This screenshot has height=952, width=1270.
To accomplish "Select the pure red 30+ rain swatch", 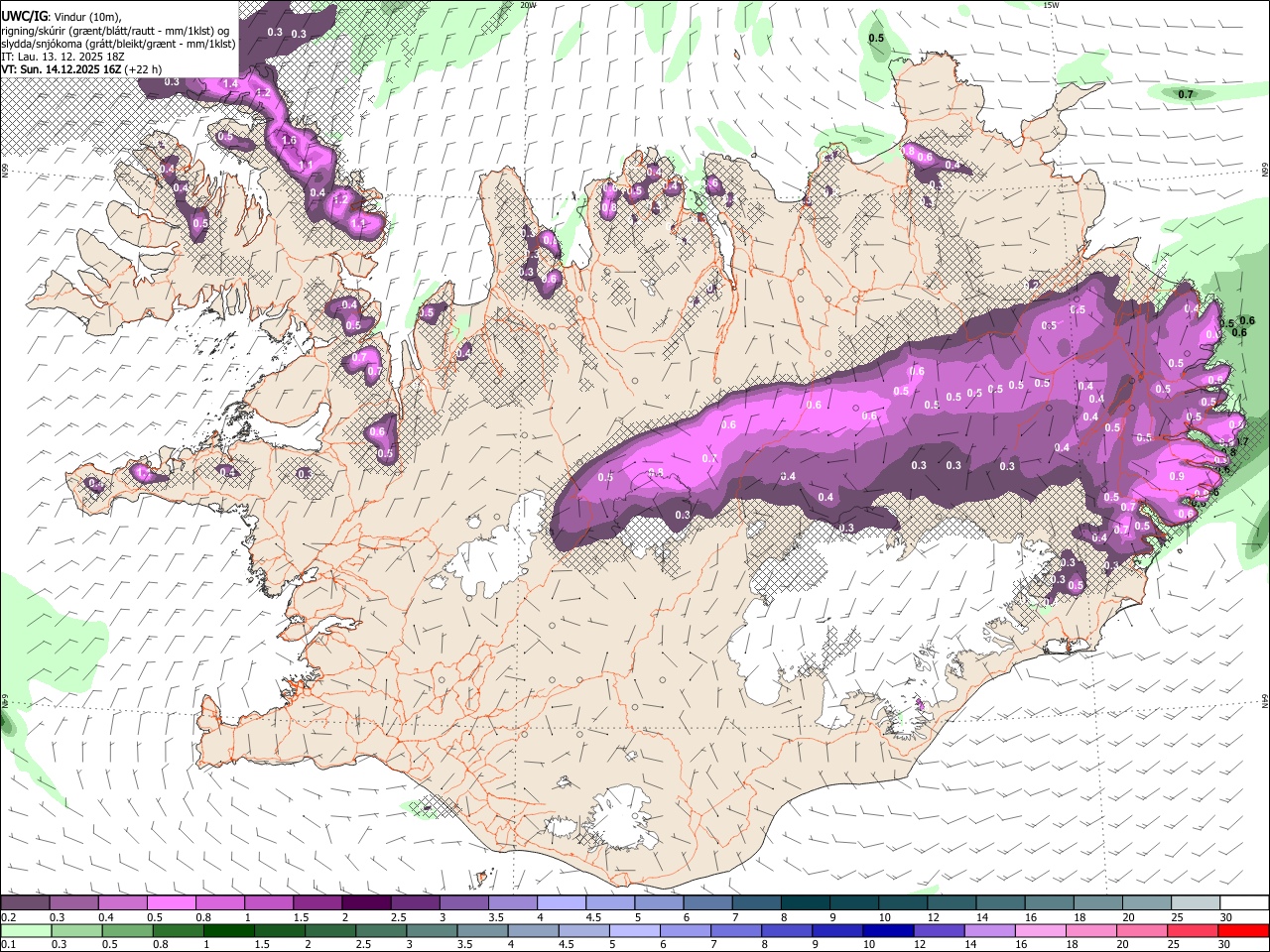I will 1244,931.
